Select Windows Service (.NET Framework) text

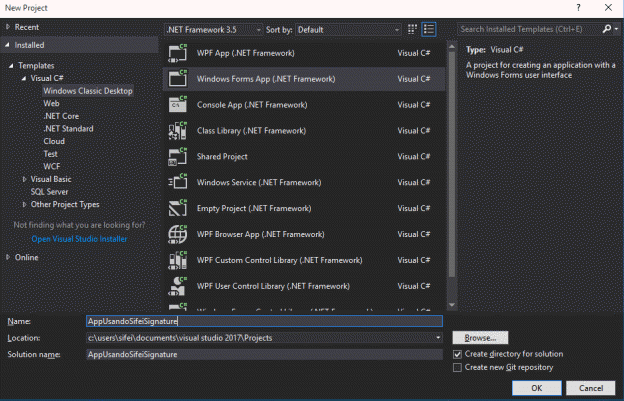[259, 183]
